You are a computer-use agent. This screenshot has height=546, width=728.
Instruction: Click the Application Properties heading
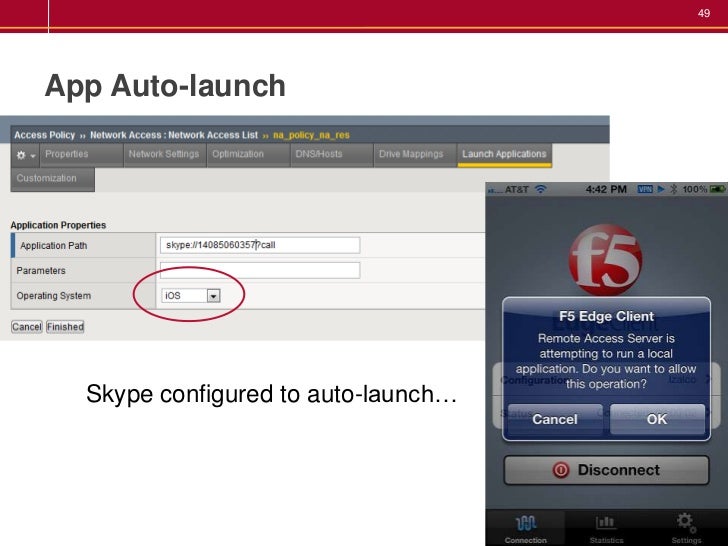[x=58, y=225]
